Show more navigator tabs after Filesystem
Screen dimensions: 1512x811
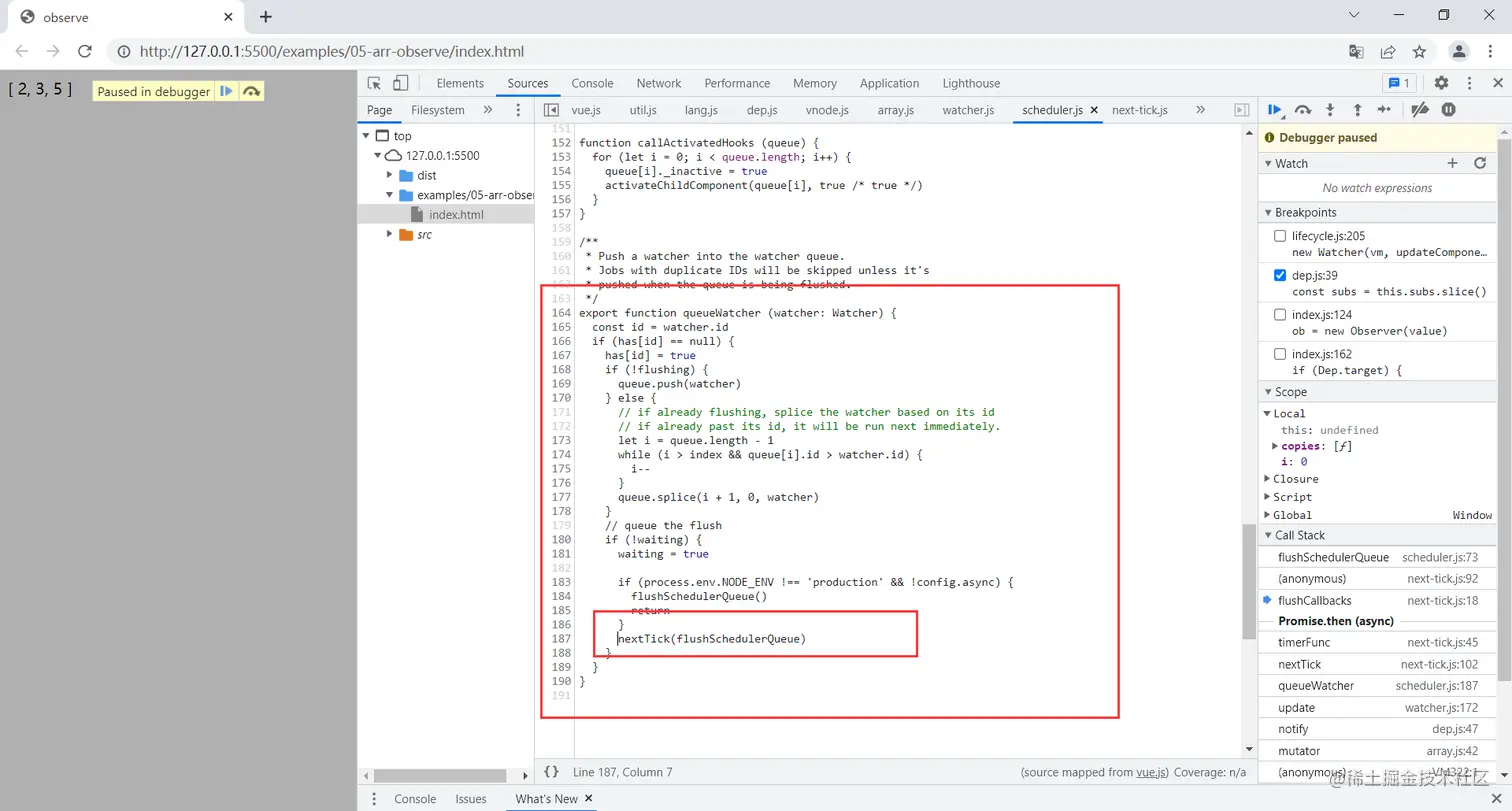click(488, 110)
